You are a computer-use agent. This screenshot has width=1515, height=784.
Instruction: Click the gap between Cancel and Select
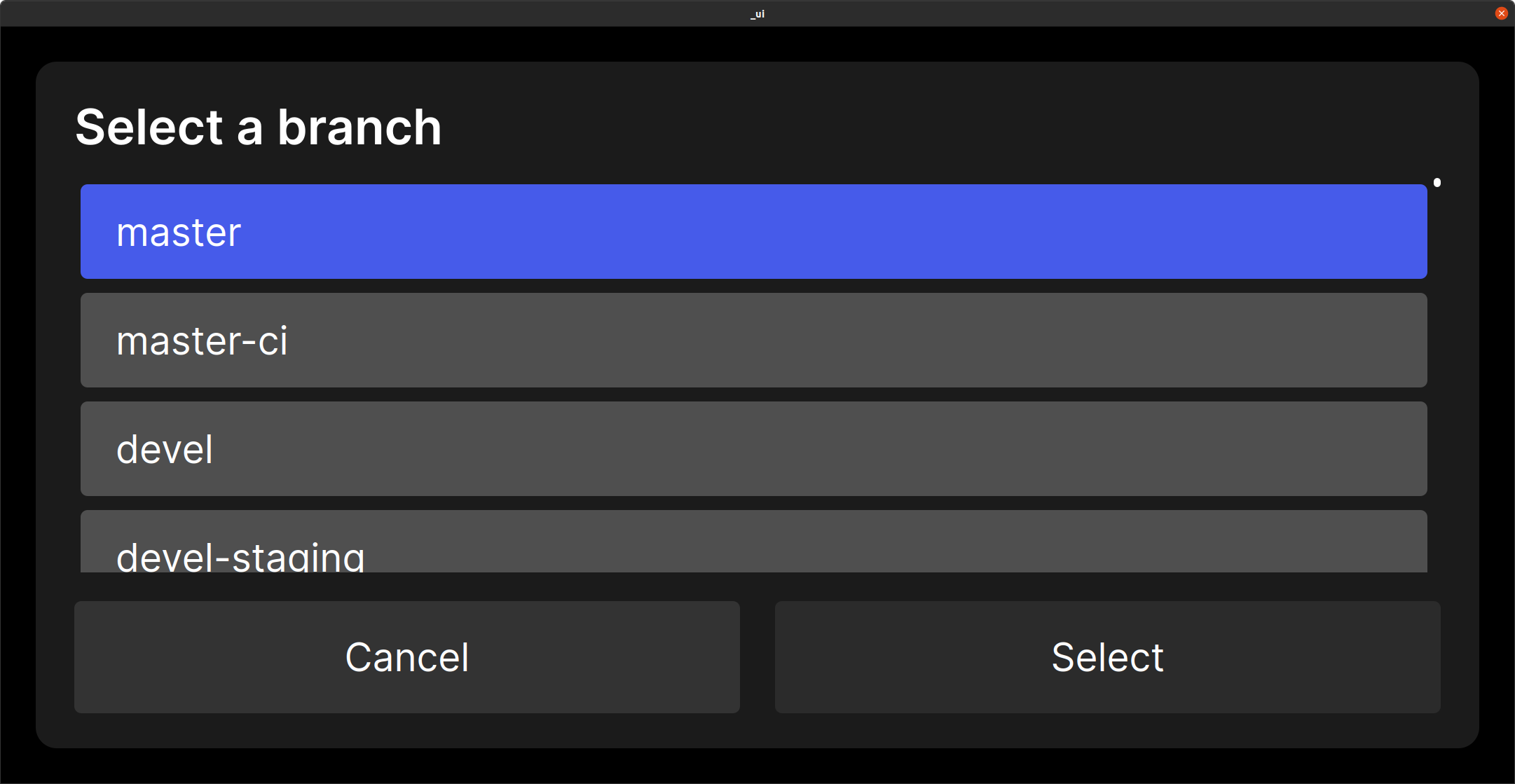(757, 657)
